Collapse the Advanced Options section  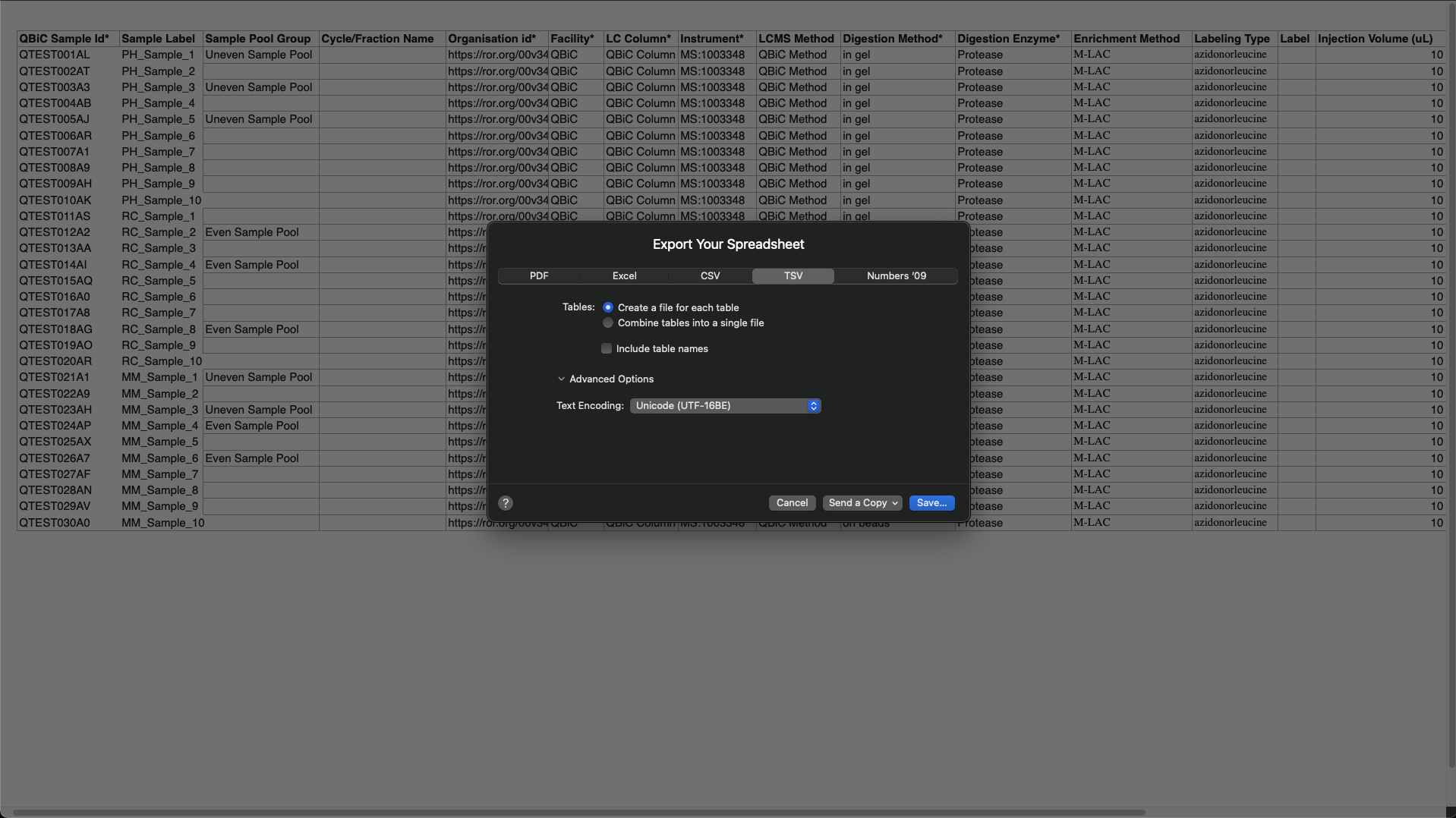pyautogui.click(x=562, y=379)
